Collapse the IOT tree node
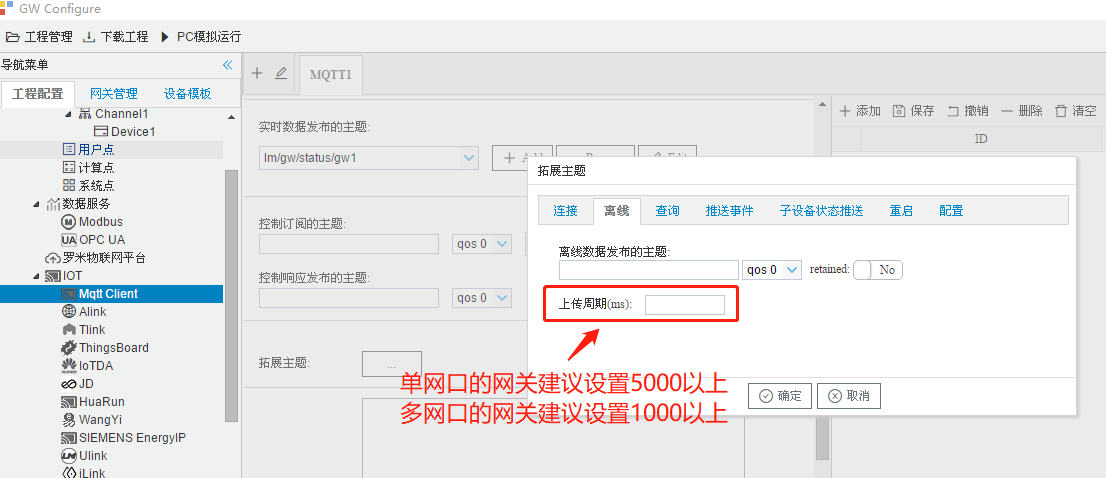Viewport: 1106px width, 478px height. pyautogui.click(x=37, y=276)
